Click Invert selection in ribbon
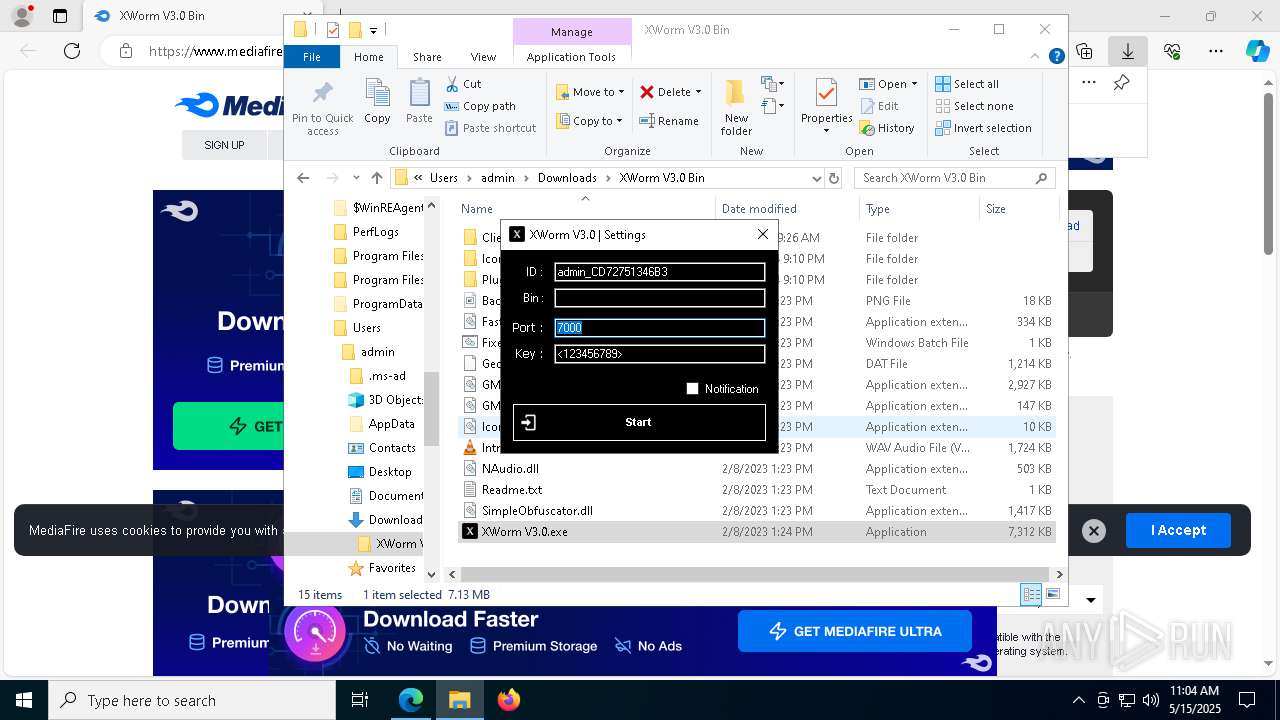Image resolution: width=1280 pixels, height=720 pixels. pyautogui.click(x=983, y=128)
